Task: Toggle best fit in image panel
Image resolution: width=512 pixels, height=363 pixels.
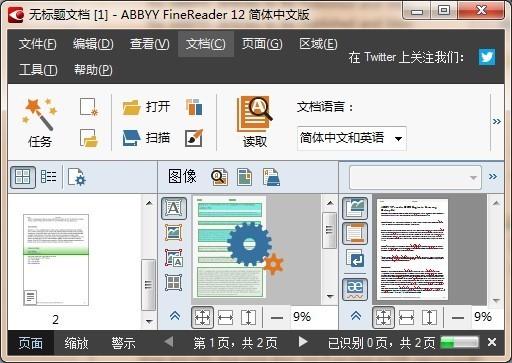Action: coord(202,317)
